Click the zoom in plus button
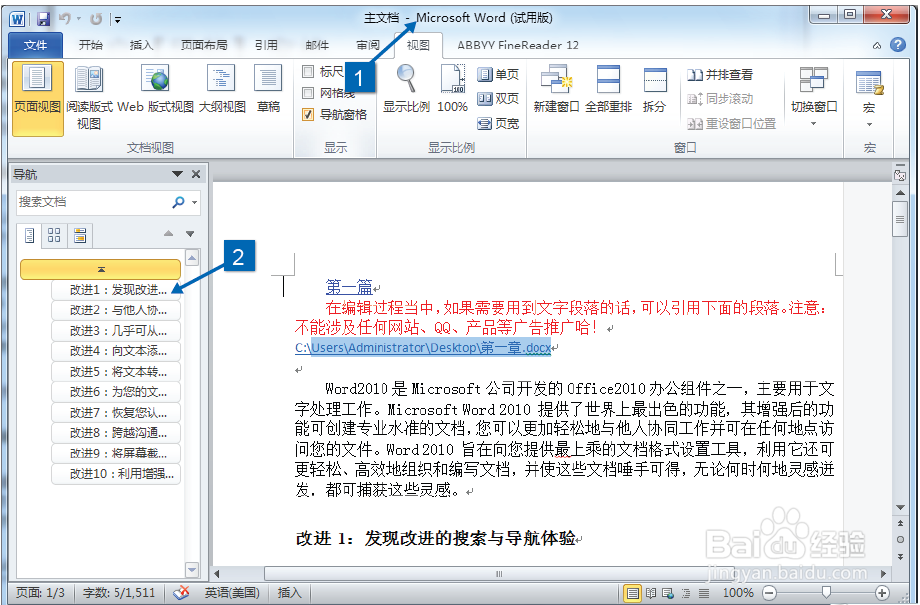Screen dimensions: 920x605 coord(881,593)
